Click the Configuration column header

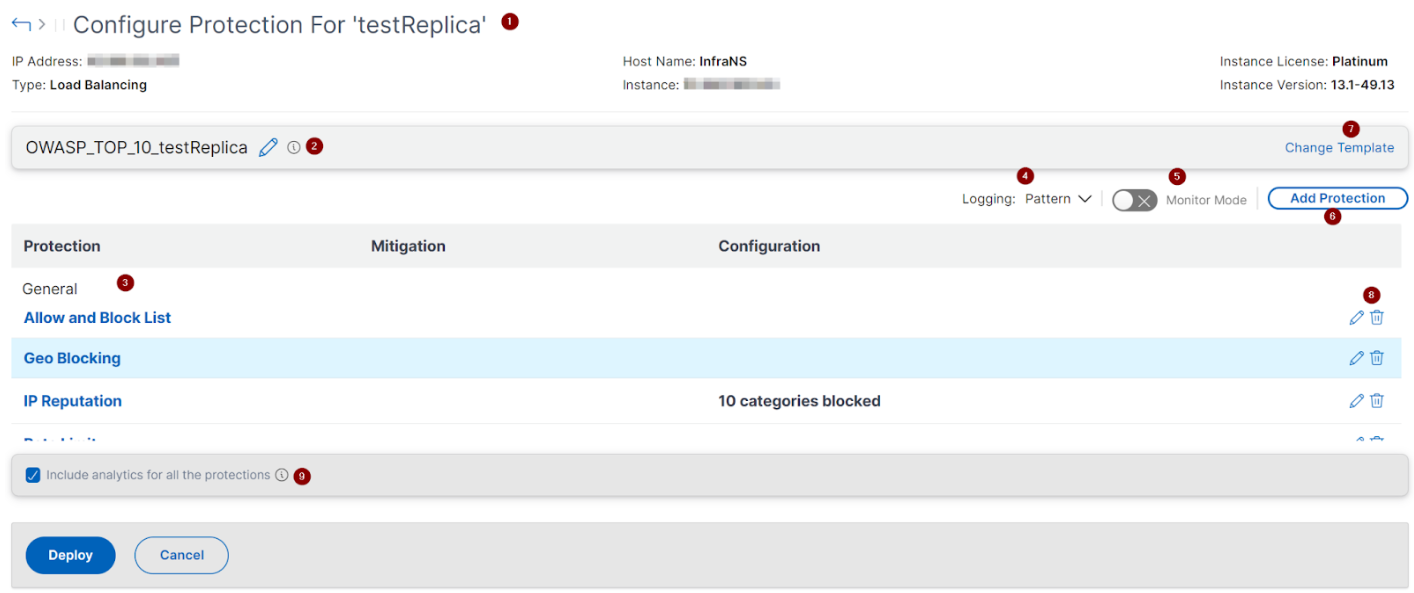(769, 246)
